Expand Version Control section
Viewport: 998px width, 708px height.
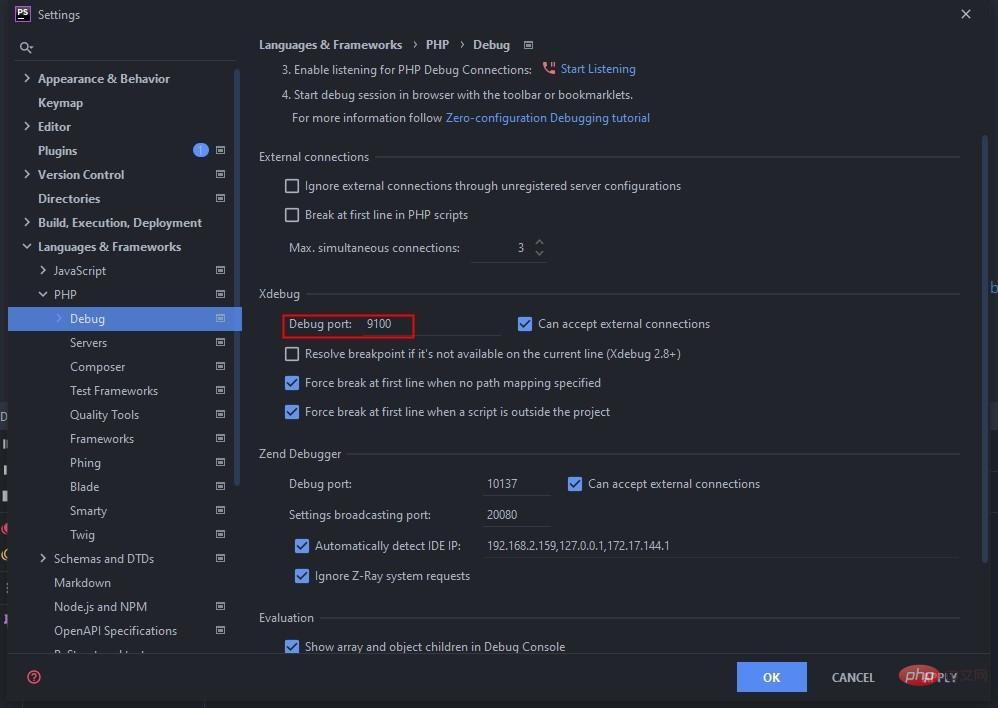27,174
